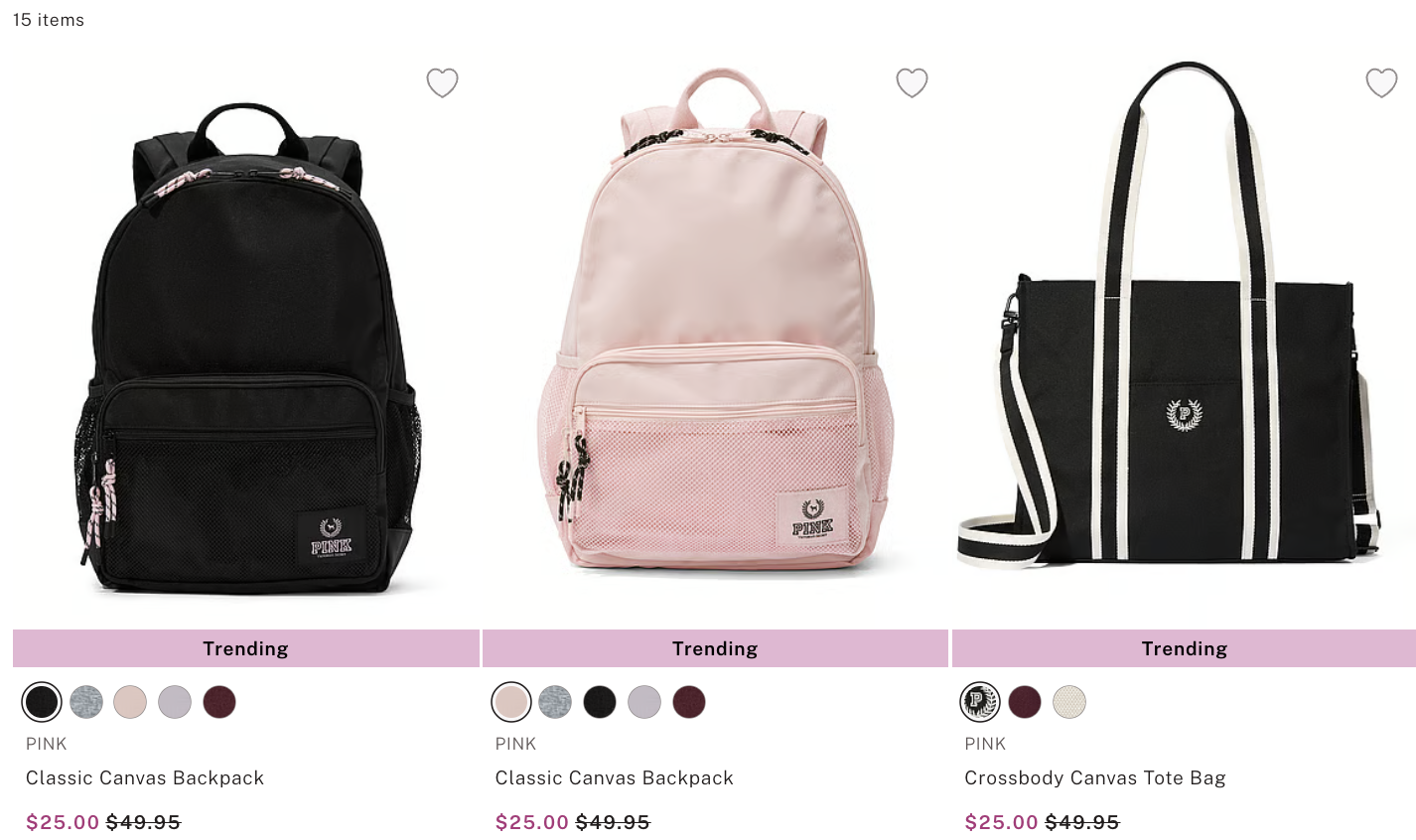Click first Classic Canvas Backpack title link
Screen dimensions: 1416x840
pos(145,777)
